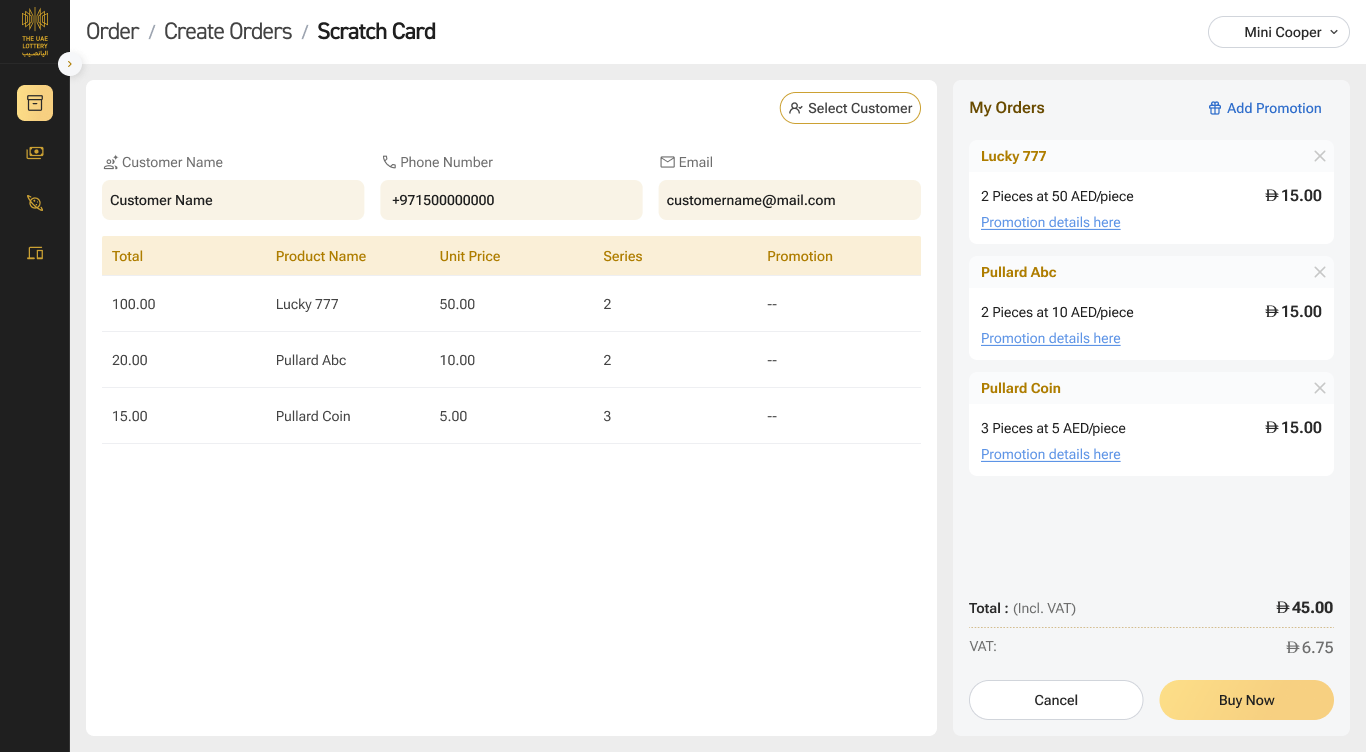Open promotion details for Pullard Abc

coord(1051,339)
